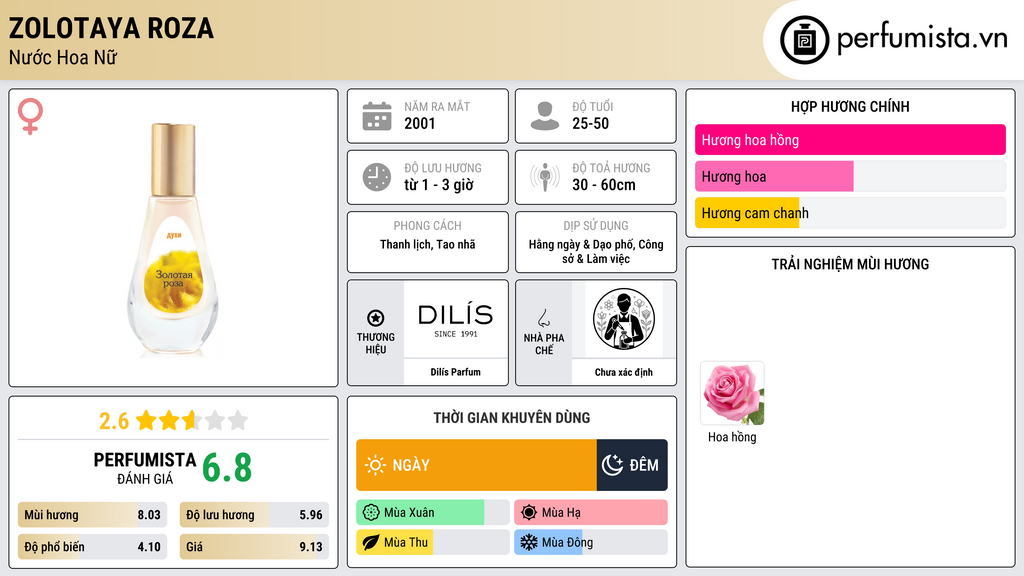Click the Zolotaya Roza perfume bottle image
1024x576 pixels.
click(x=173, y=239)
